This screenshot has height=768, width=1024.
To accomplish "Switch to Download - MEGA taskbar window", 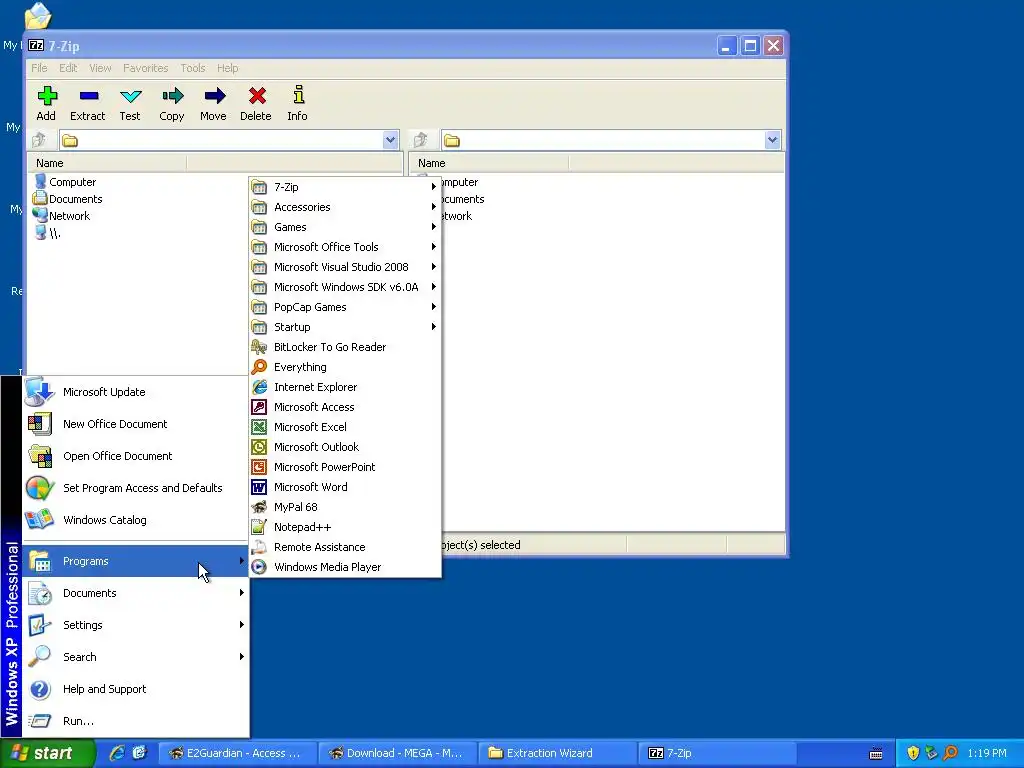I will pos(398,753).
